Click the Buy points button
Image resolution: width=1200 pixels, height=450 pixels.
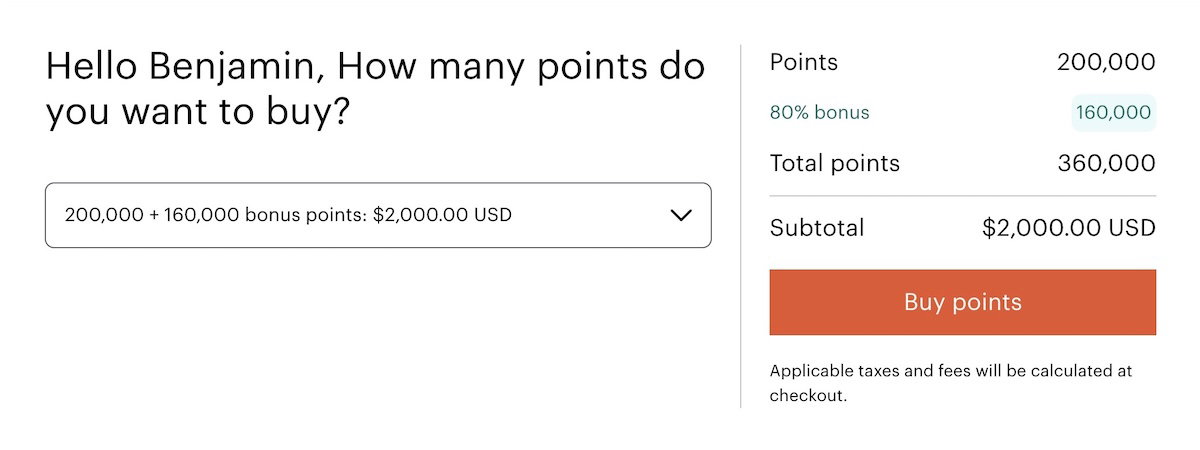pyautogui.click(x=962, y=302)
